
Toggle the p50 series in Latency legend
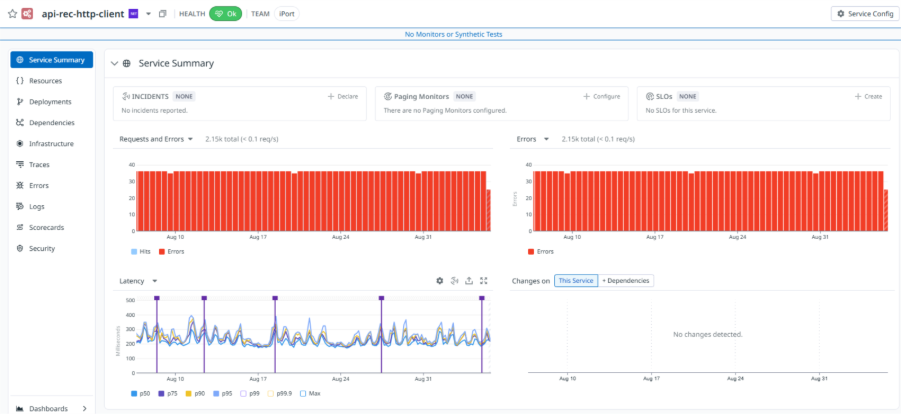click(141, 394)
